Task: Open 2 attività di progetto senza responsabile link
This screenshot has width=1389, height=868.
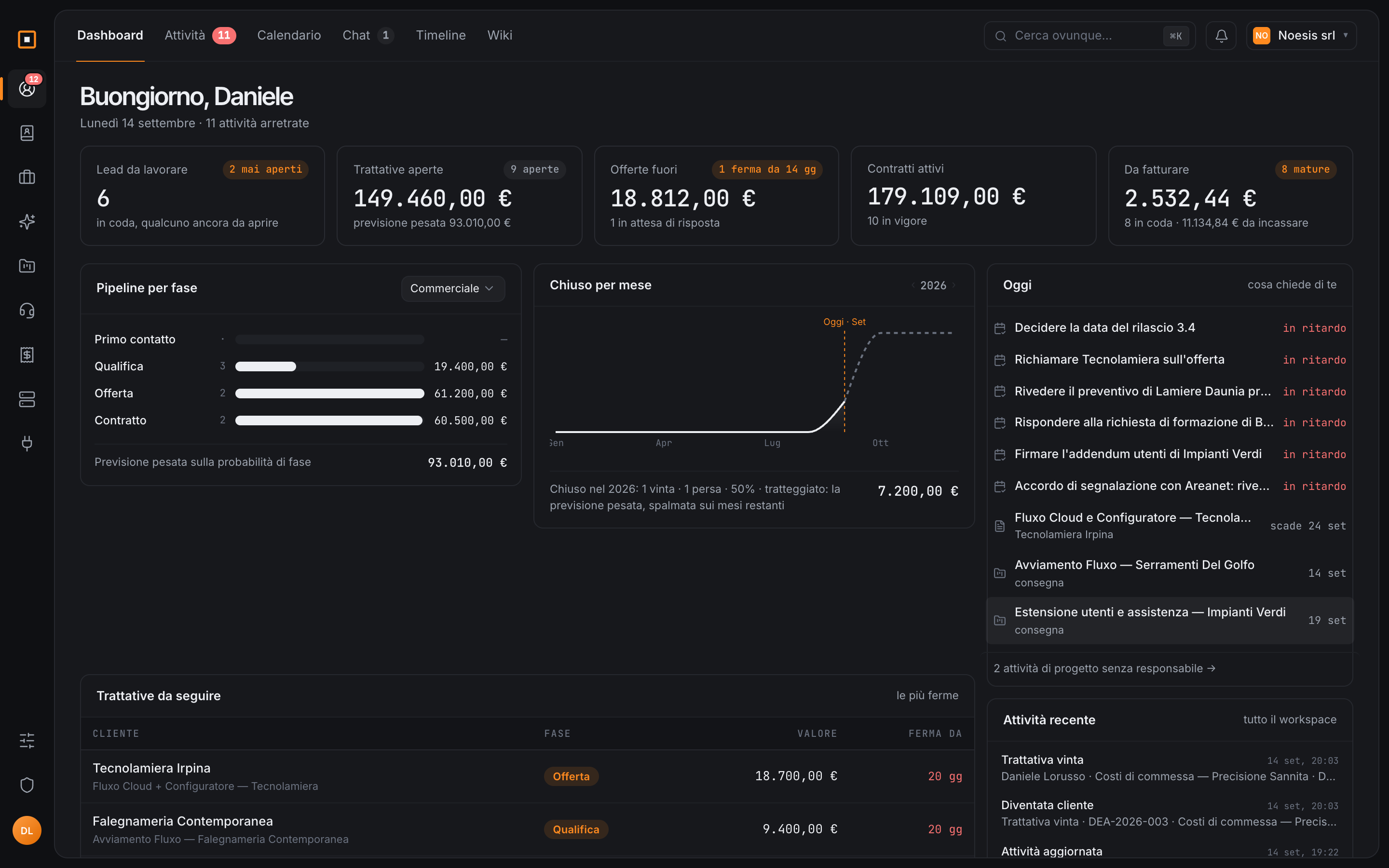Action: (1104, 668)
